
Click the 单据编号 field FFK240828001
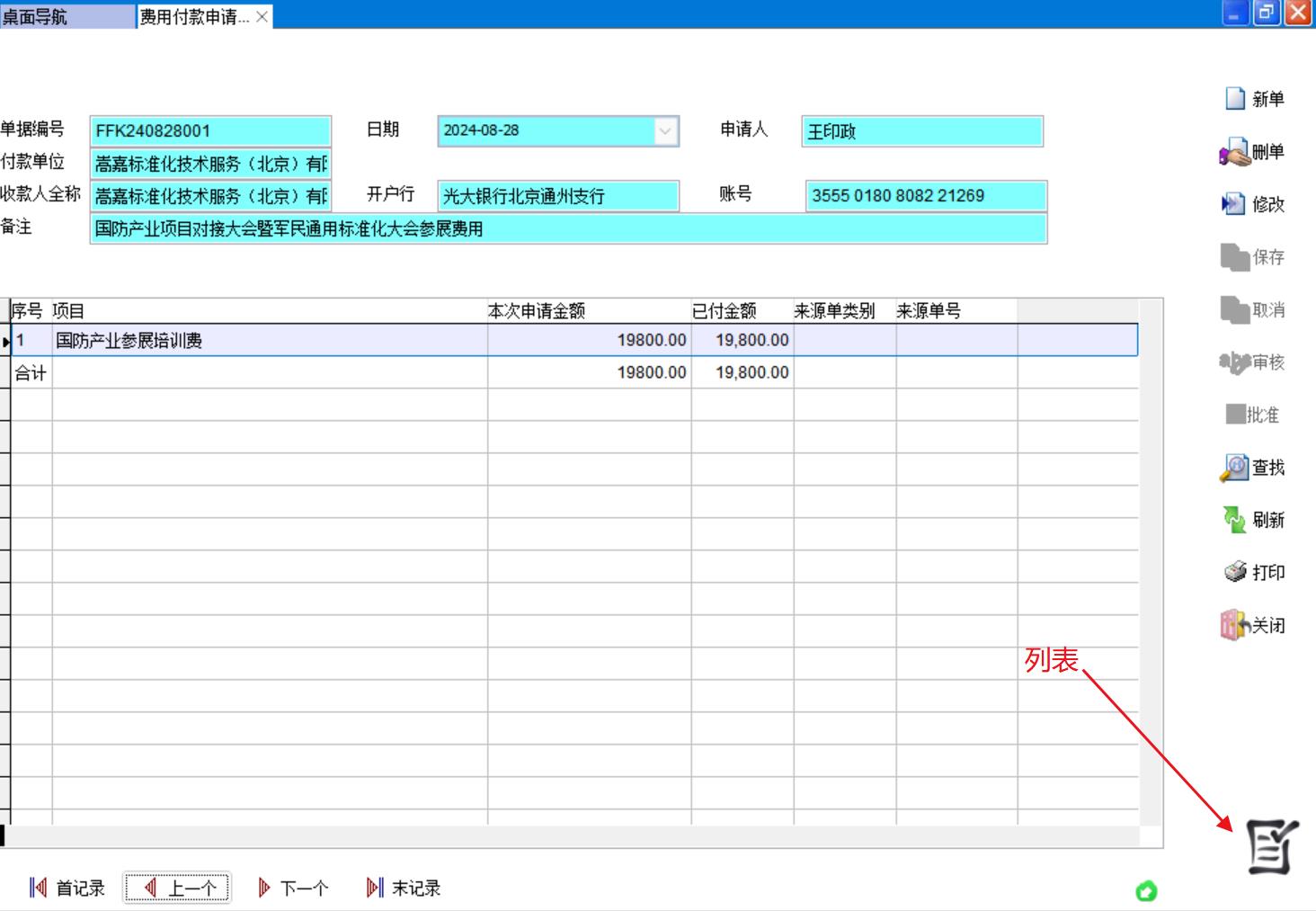click(210, 131)
